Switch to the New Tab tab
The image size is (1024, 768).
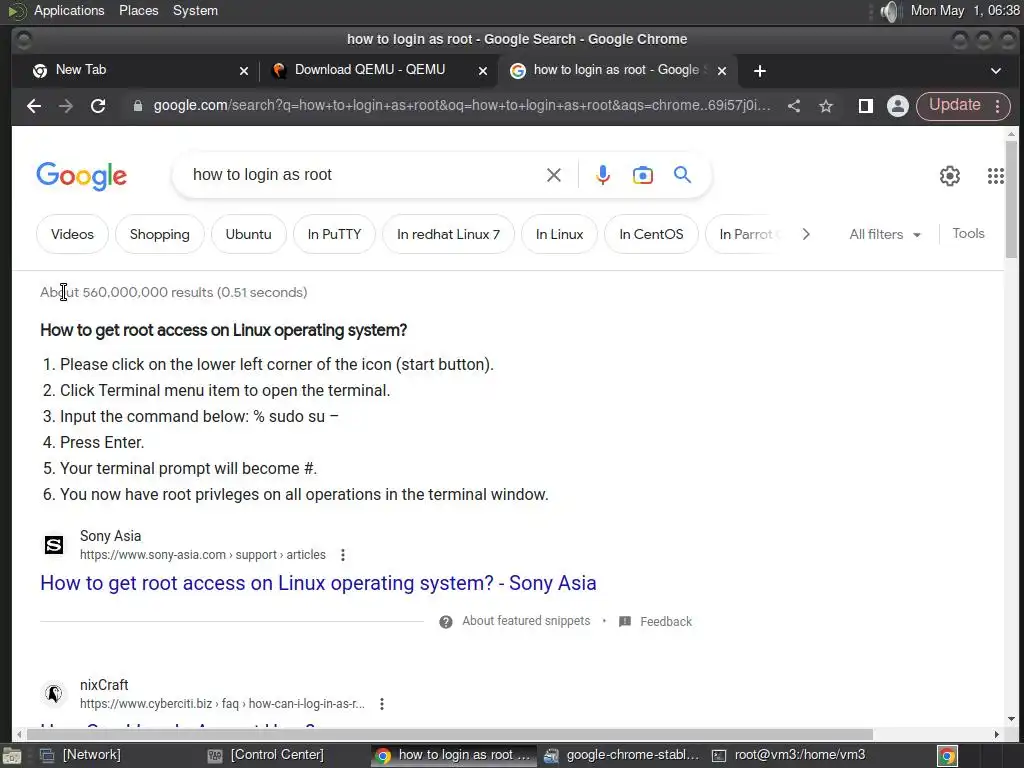coord(141,70)
